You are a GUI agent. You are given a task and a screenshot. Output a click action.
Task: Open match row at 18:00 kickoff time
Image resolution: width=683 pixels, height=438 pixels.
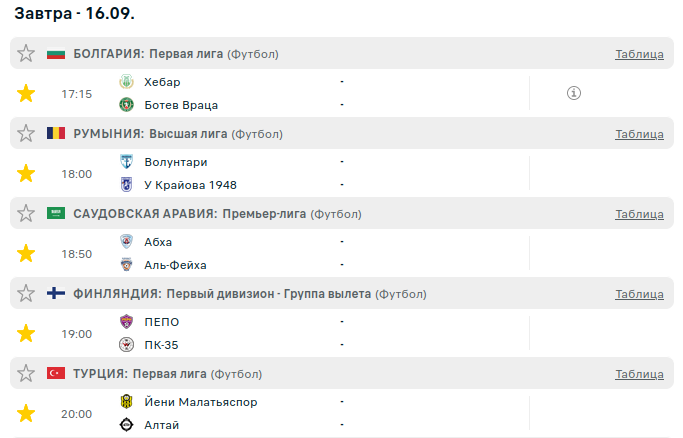77,174
